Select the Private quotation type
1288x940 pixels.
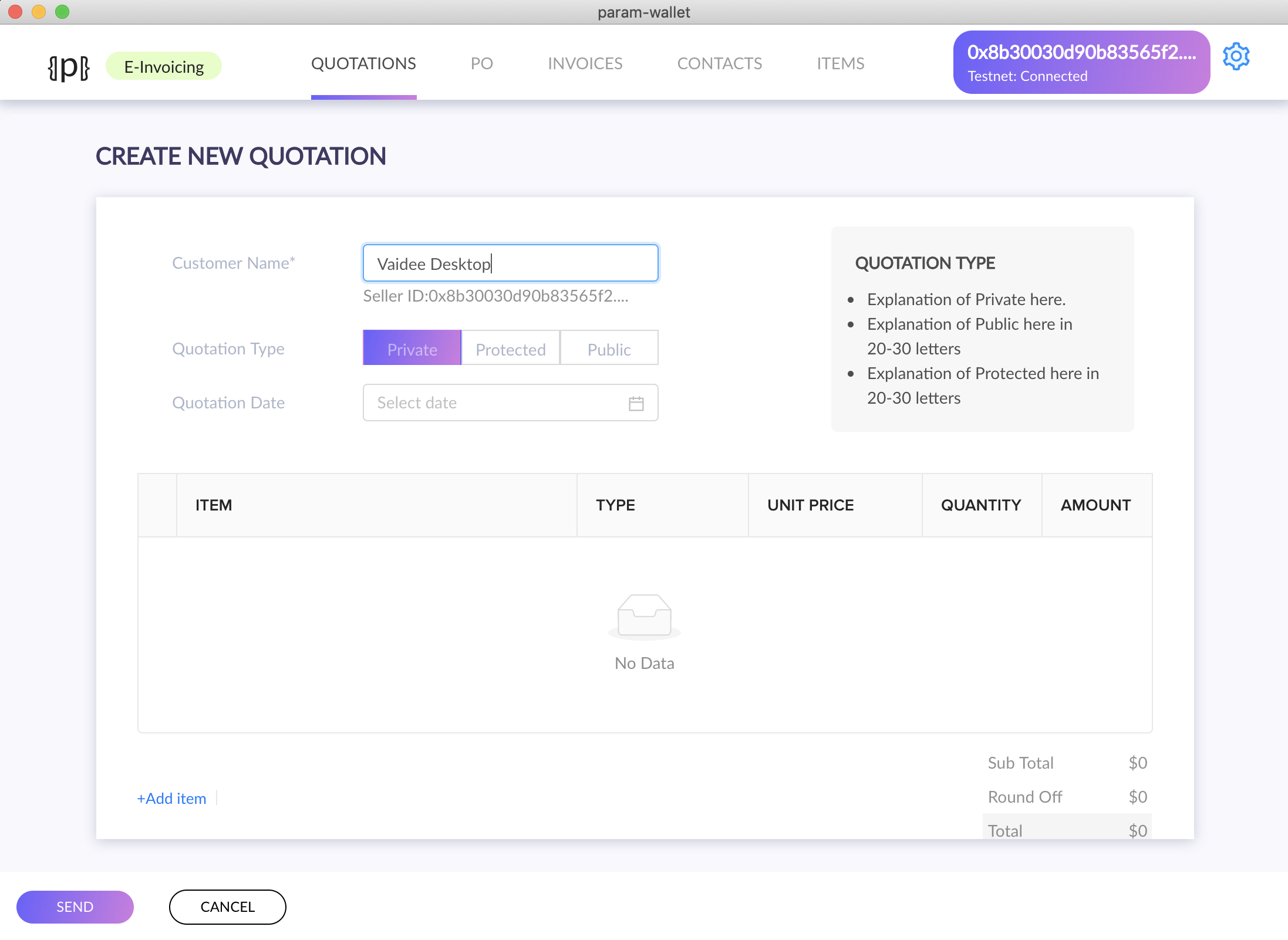point(412,348)
